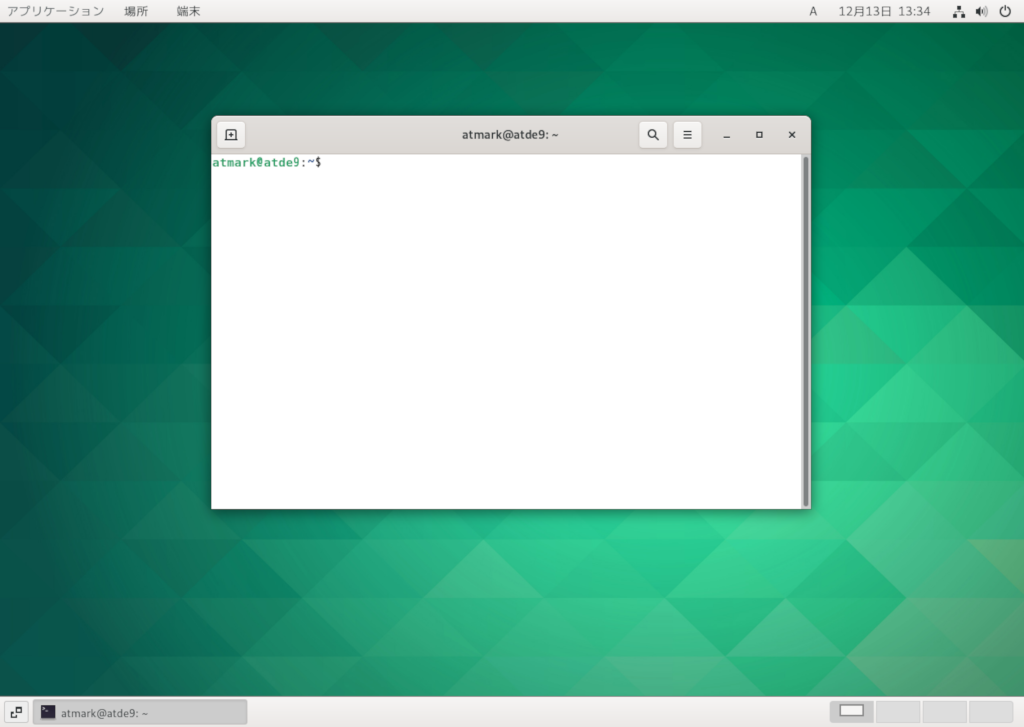This screenshot has height=727, width=1024.
Task: Select the atmark@atde9 taskbar window button
Action: tap(140, 712)
